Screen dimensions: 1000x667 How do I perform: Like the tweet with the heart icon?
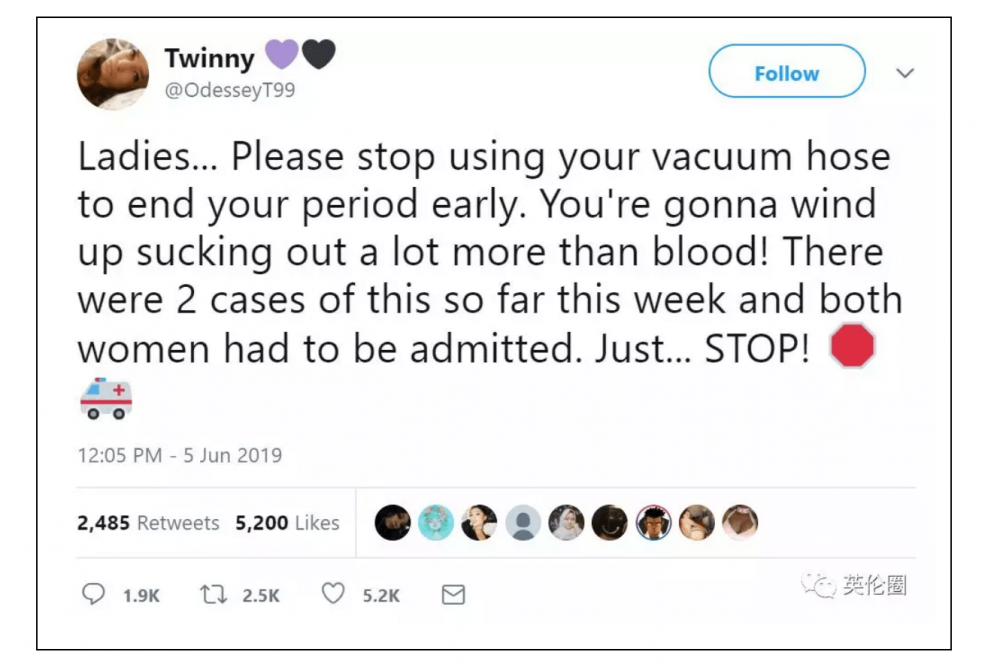coord(333,594)
